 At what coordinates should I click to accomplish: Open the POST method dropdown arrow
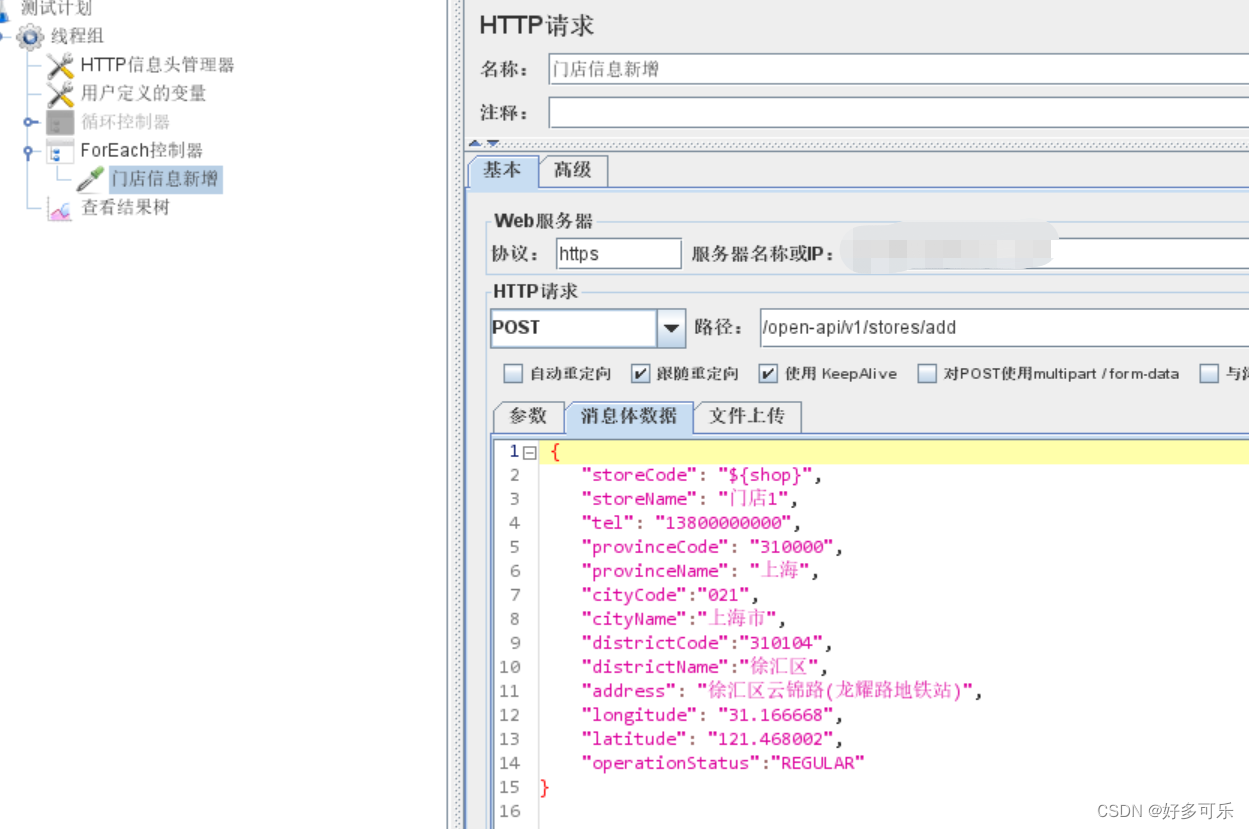[671, 328]
